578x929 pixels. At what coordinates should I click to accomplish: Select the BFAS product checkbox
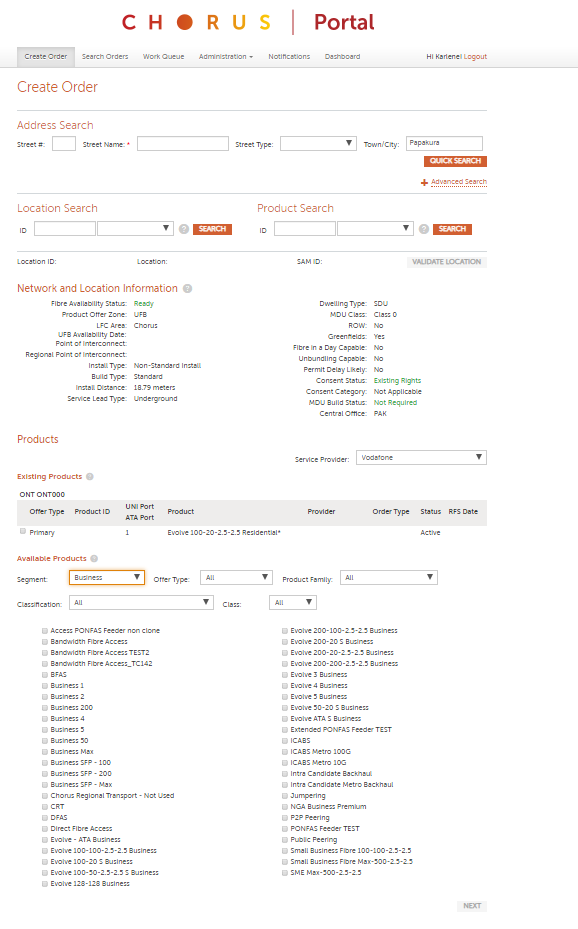[45, 675]
